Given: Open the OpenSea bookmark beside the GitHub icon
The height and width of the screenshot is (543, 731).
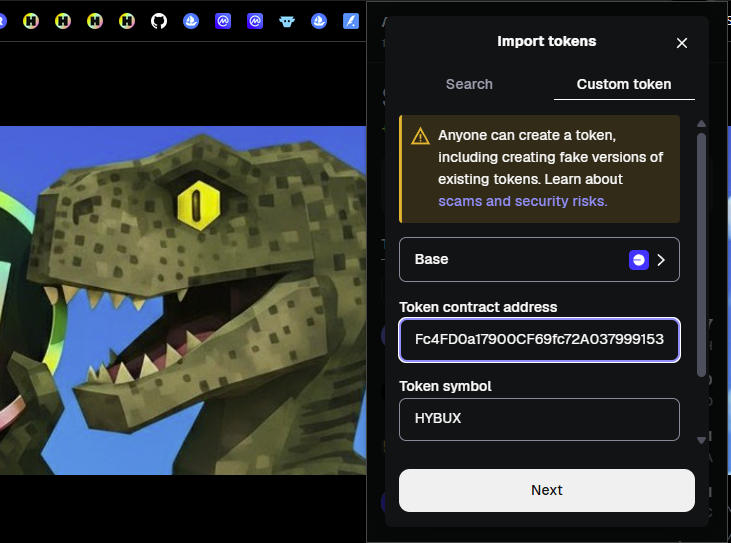Looking at the screenshot, I should coord(191,21).
